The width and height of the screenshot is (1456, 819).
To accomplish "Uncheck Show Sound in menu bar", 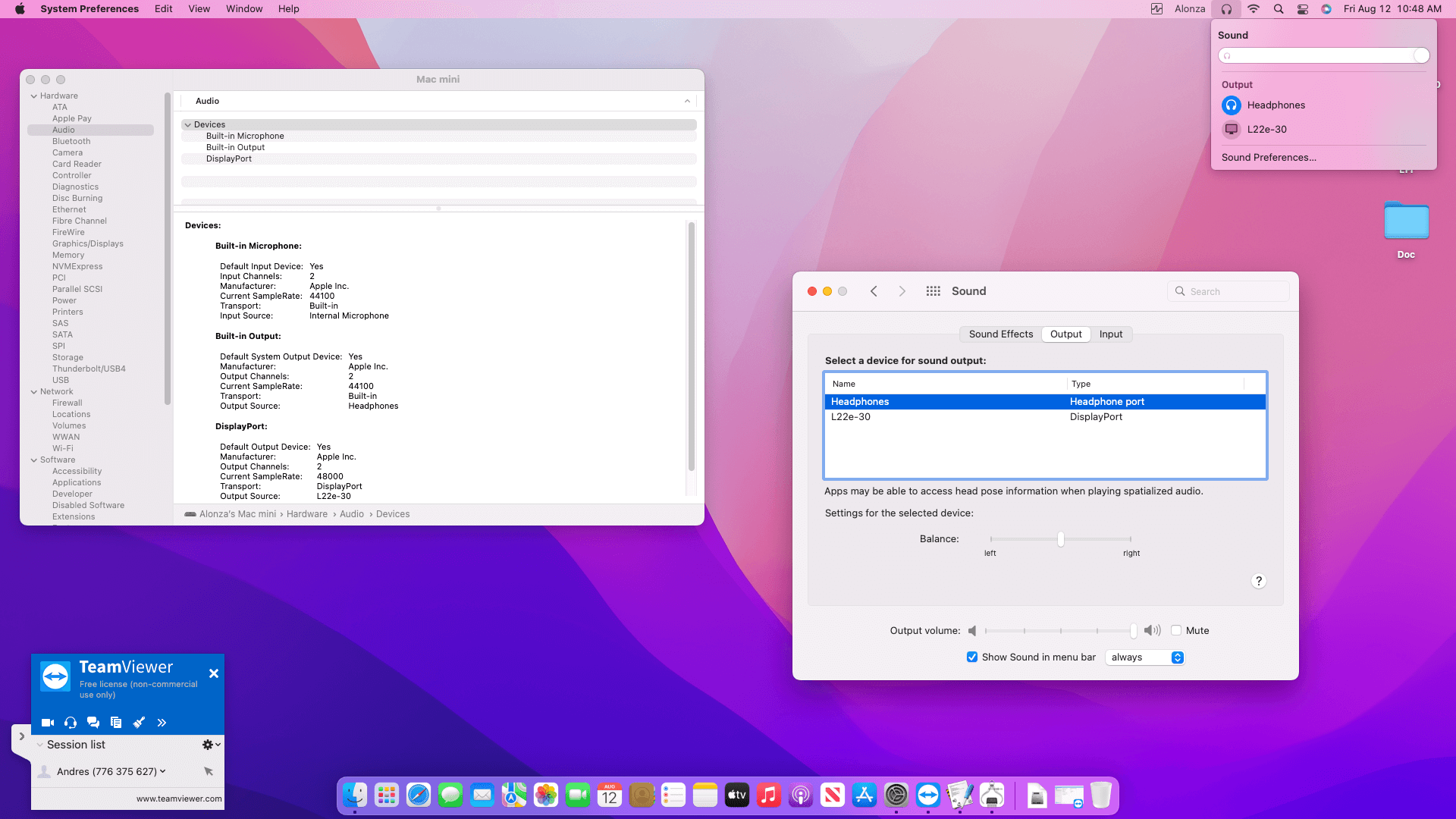I will [972, 657].
